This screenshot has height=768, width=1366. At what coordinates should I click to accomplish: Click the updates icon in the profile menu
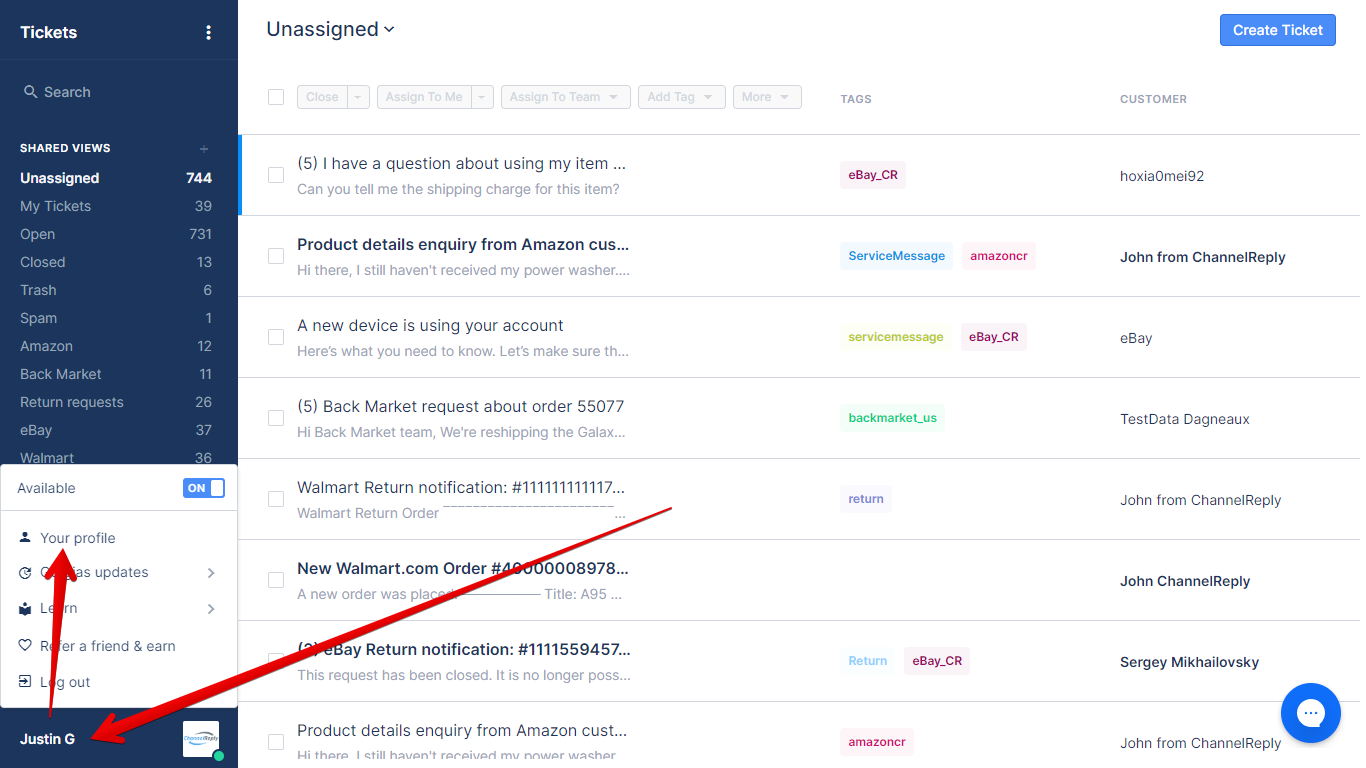25,573
